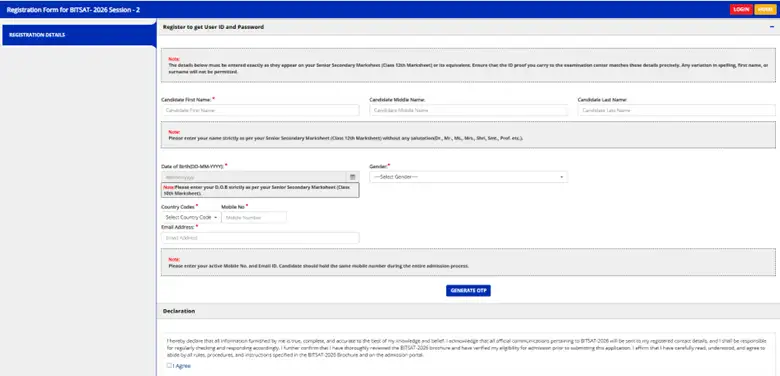Click the 'Country Codes' label
Image resolution: width=780 pixels, height=376 pixels.
coord(178,206)
